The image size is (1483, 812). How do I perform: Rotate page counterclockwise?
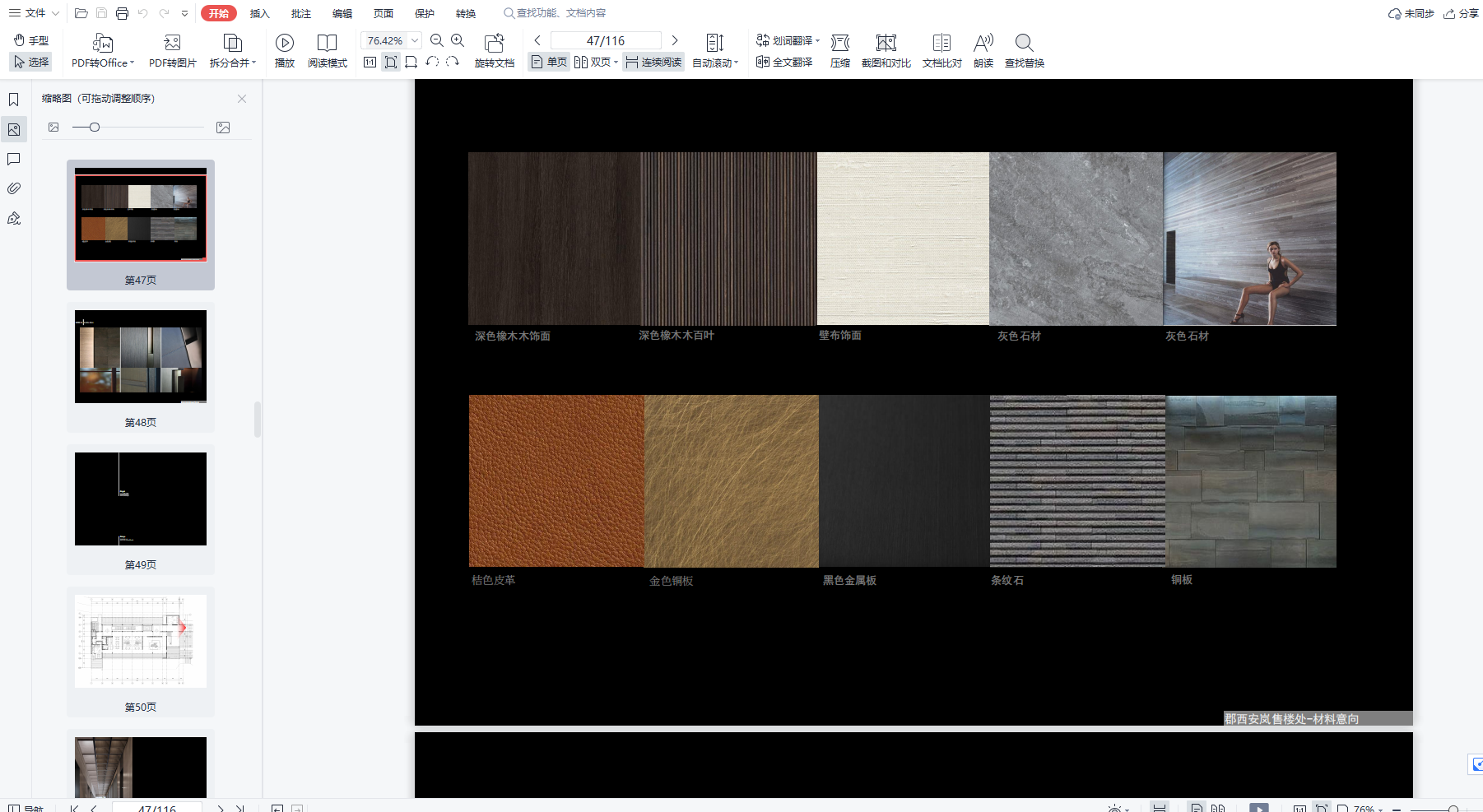[432, 63]
